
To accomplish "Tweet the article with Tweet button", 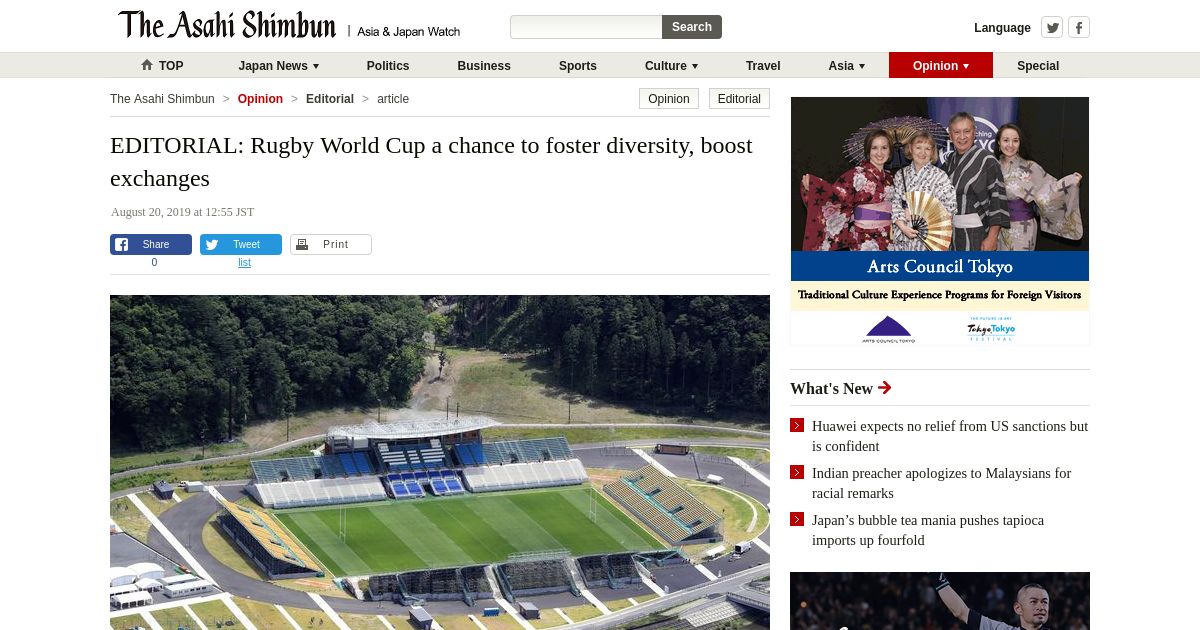I will pos(241,244).
